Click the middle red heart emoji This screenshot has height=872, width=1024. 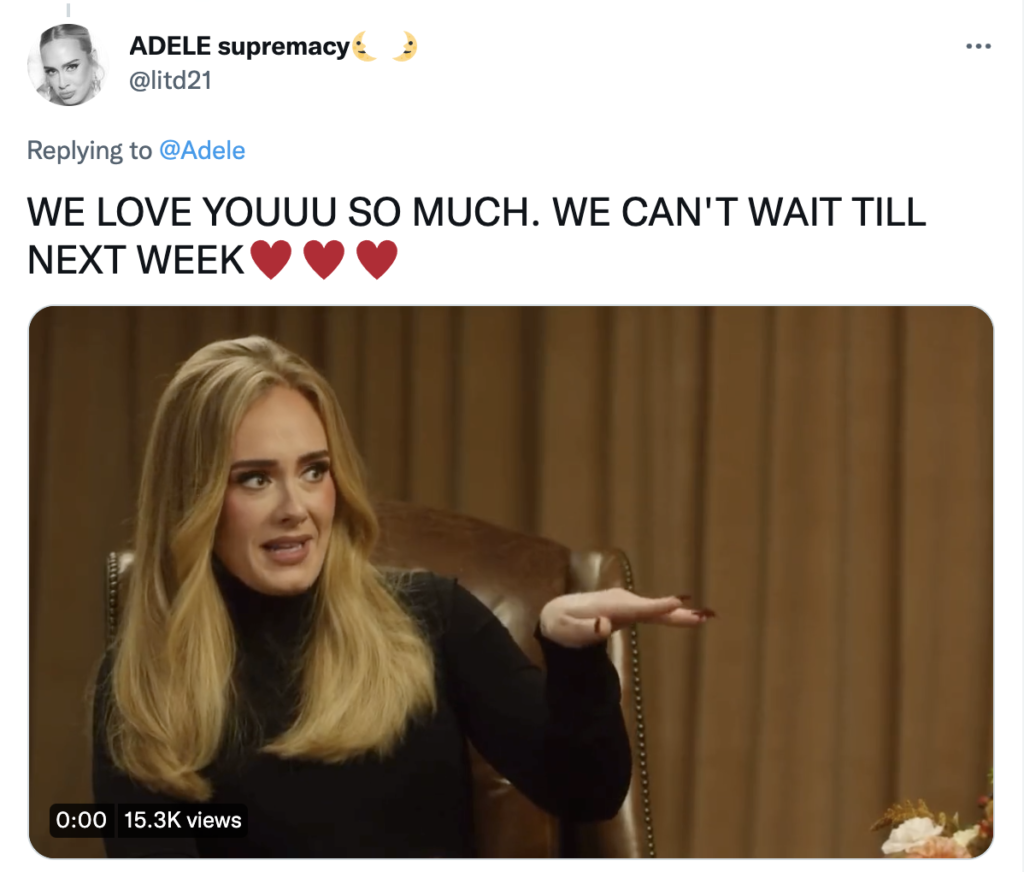point(324,259)
